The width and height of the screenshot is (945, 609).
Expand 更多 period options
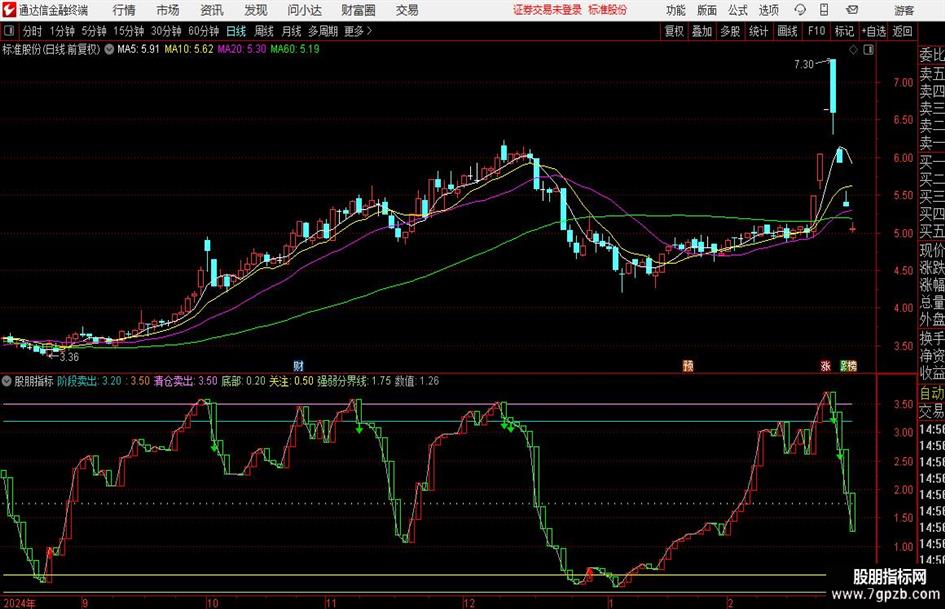pos(358,31)
